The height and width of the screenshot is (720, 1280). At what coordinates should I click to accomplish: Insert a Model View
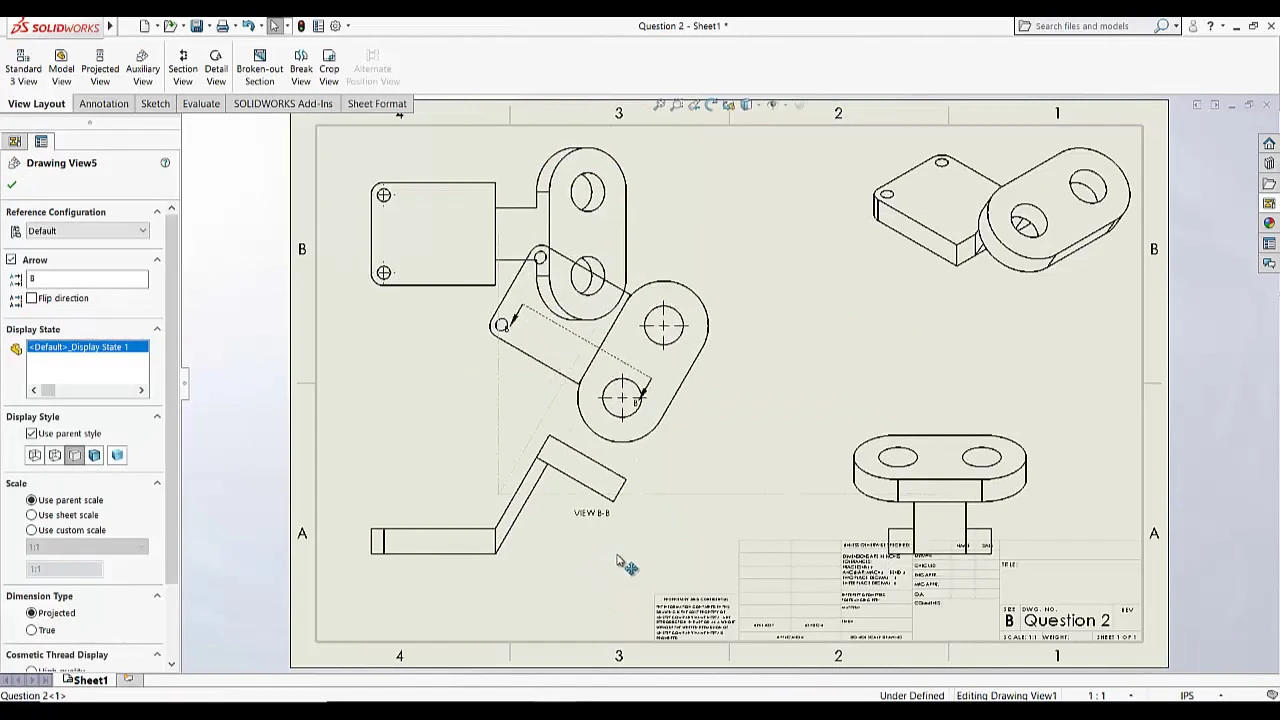[61, 67]
